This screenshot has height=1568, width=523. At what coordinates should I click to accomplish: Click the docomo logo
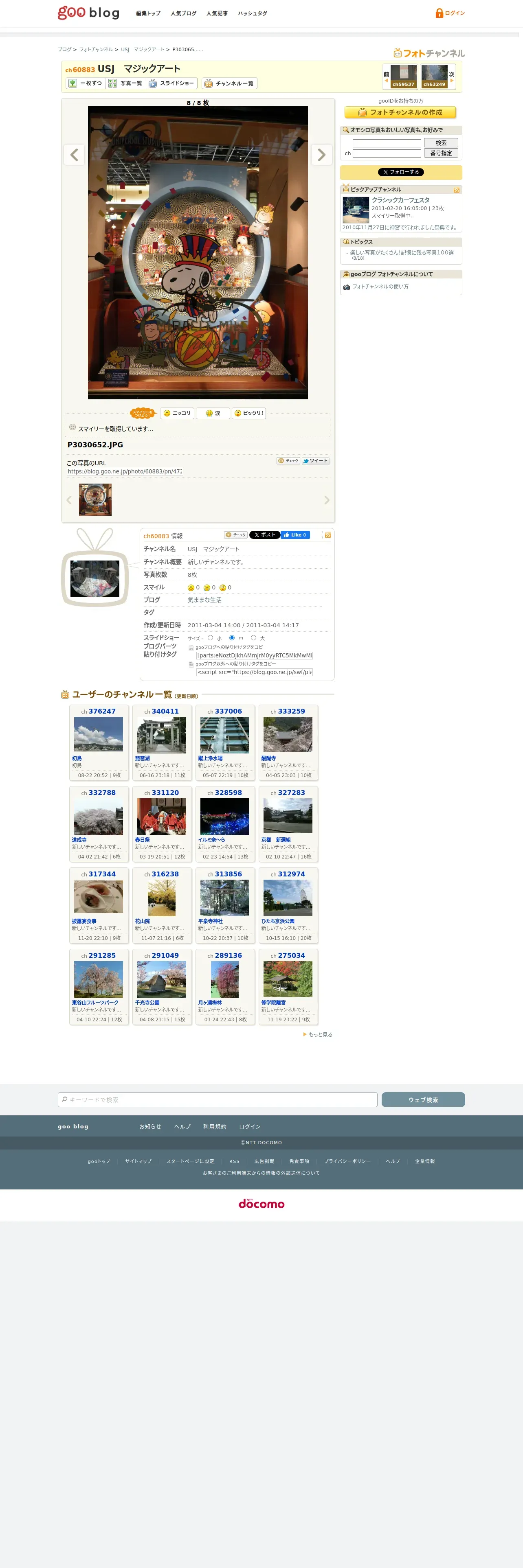[261, 1204]
